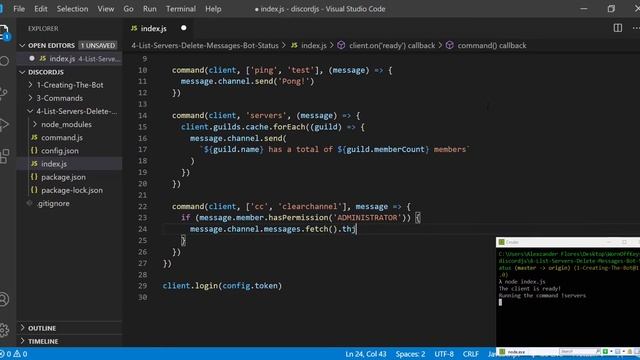Click the CRLF line ending status item
The width and height of the screenshot is (640, 360).
(471, 354)
